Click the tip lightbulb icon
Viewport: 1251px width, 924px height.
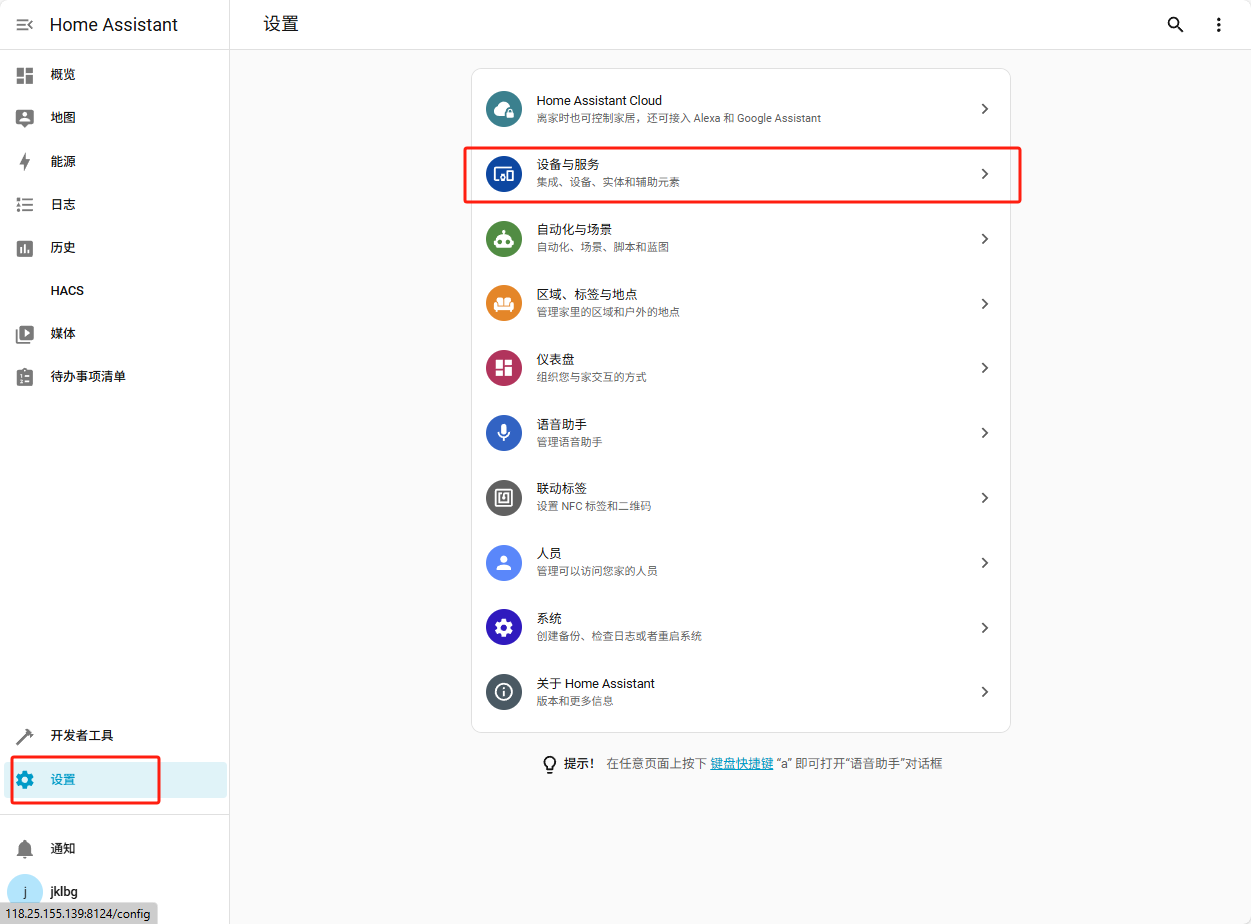click(549, 764)
